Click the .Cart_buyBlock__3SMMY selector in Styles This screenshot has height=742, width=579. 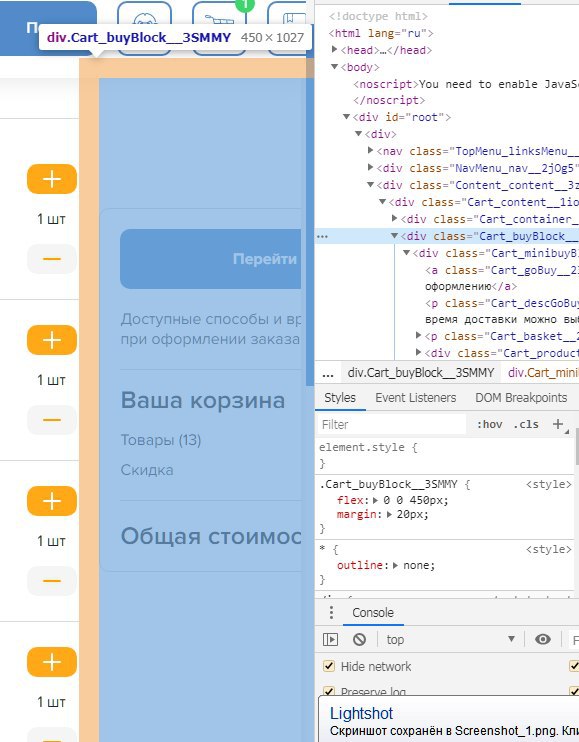coord(389,484)
